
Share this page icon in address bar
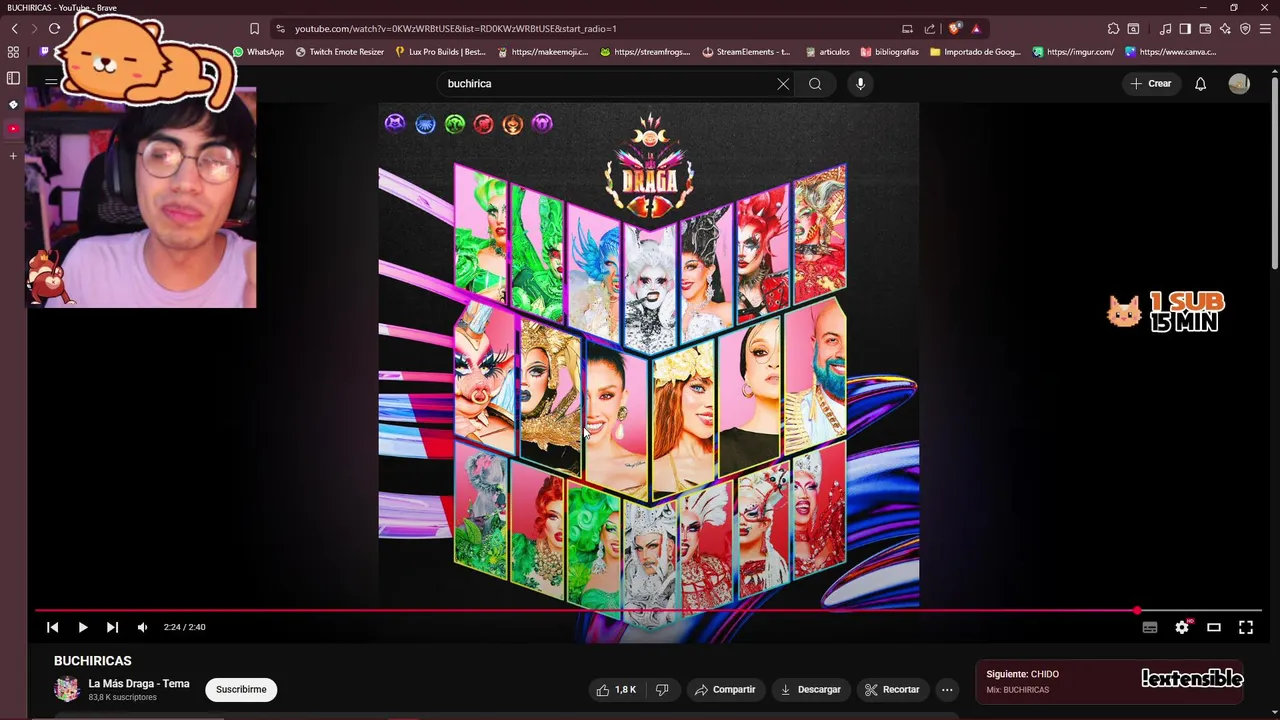click(930, 29)
